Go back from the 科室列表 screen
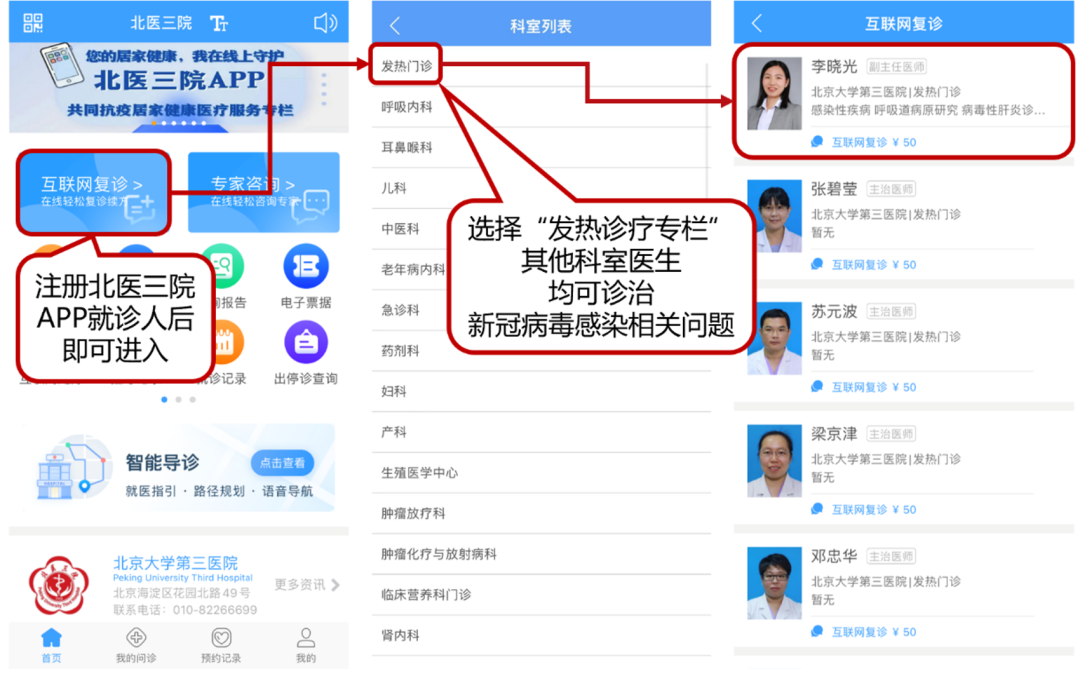Viewport: 1080px width, 697px height. pyautogui.click(x=395, y=26)
